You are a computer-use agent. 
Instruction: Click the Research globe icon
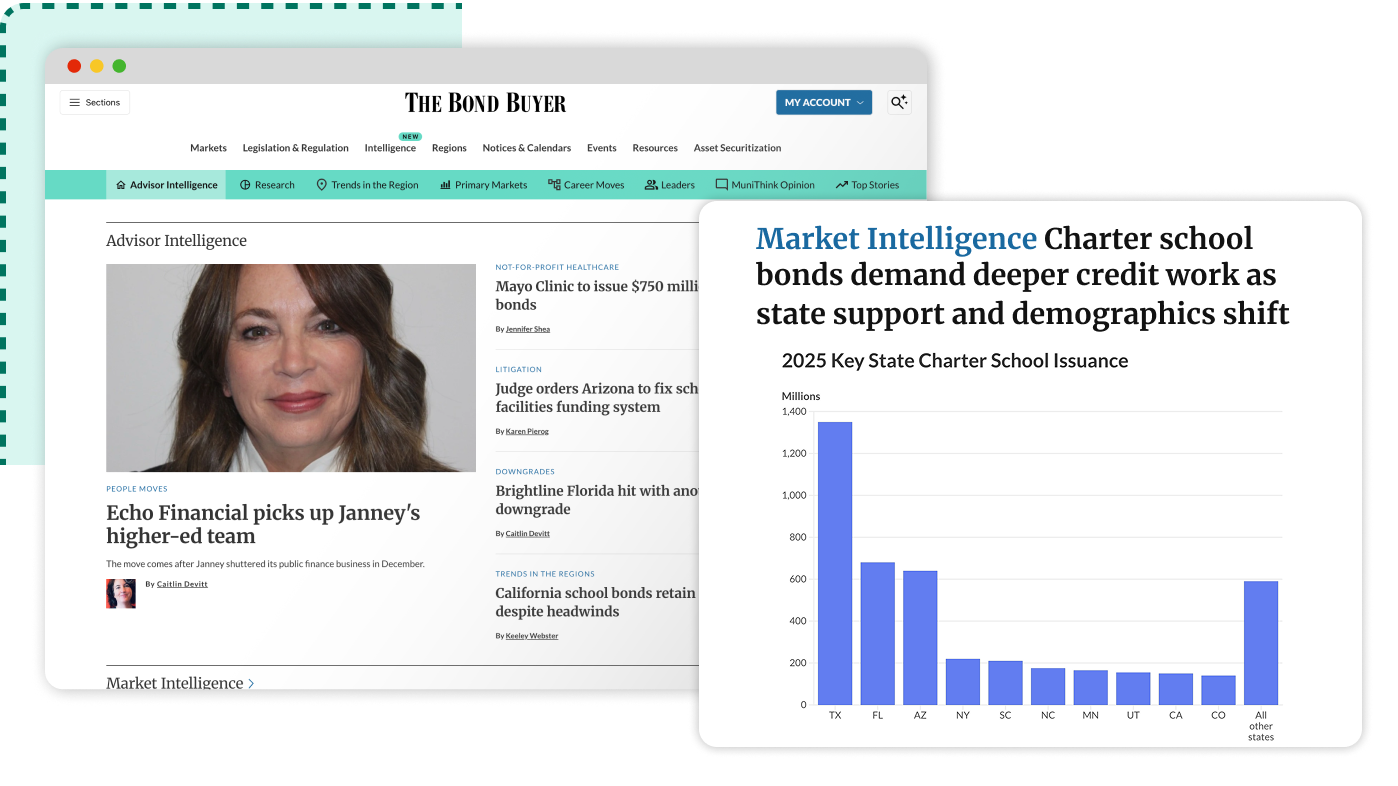245,185
